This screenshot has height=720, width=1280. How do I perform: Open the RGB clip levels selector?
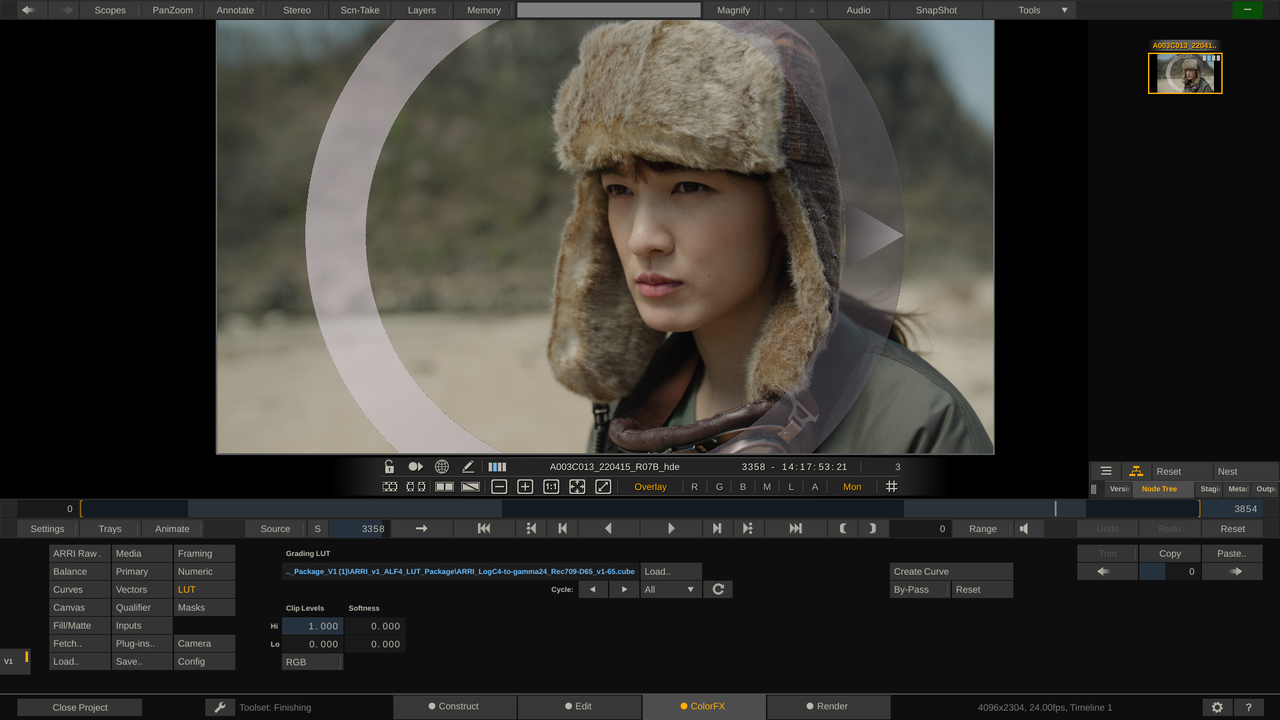(x=312, y=662)
